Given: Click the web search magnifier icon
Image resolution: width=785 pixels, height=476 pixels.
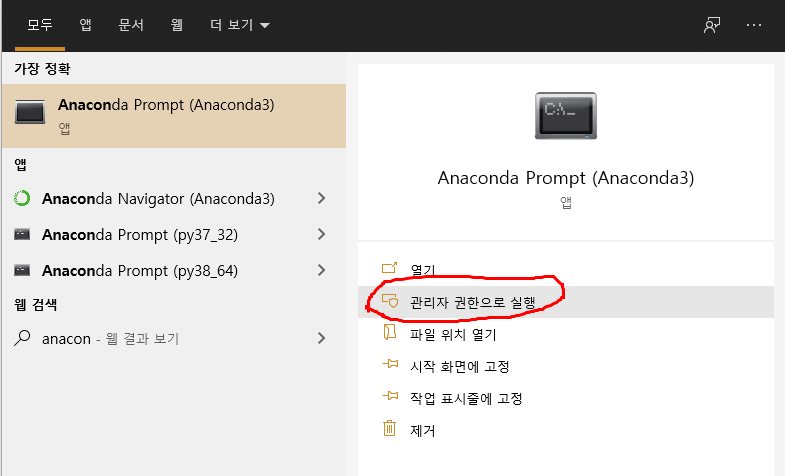Looking at the screenshot, I should point(22,338).
